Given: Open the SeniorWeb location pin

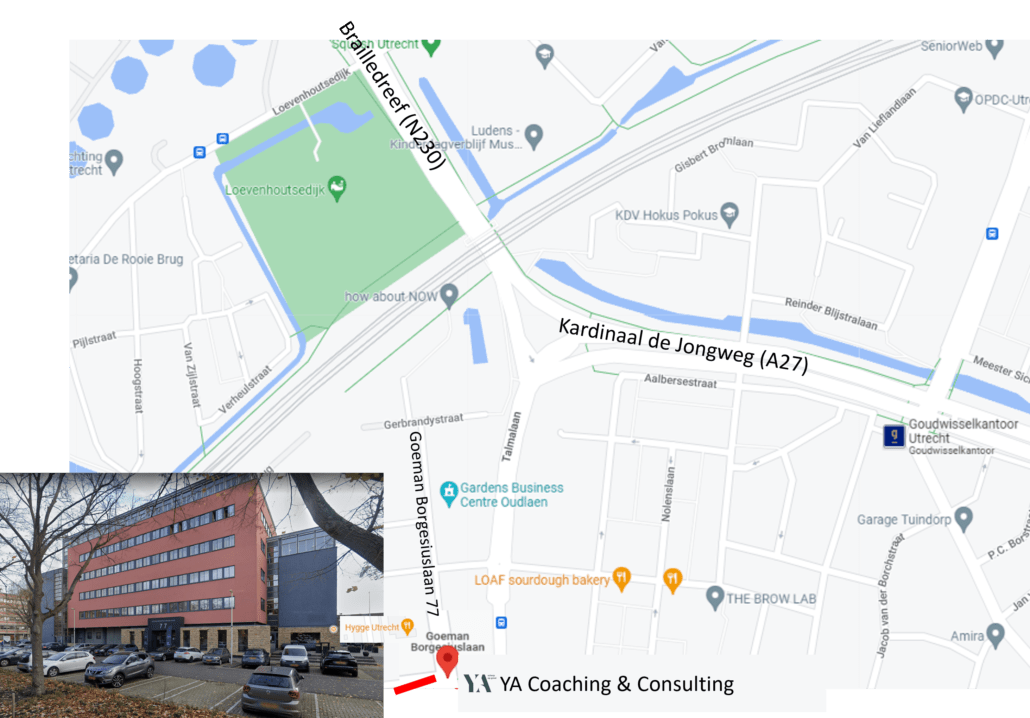Looking at the screenshot, I should (x=995, y=47).
